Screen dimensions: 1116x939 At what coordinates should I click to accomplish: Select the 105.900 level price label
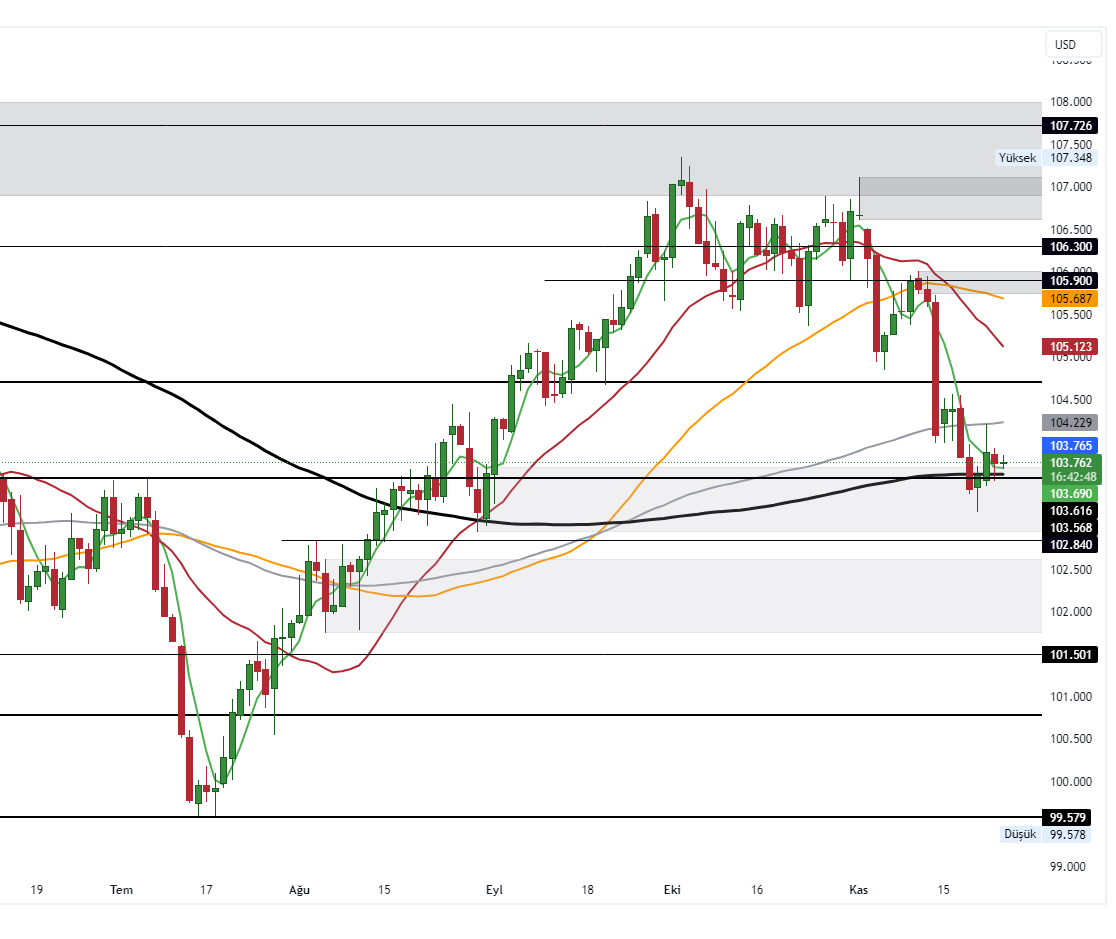click(x=1069, y=280)
